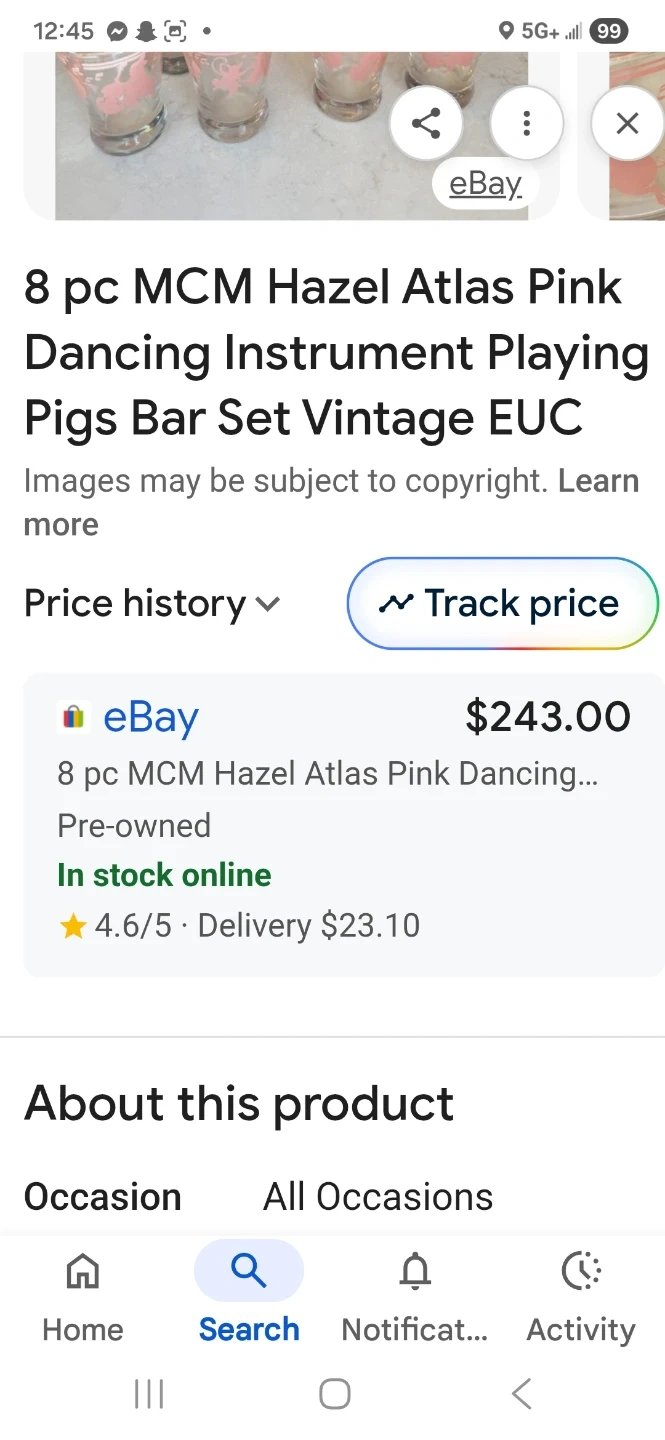This screenshot has height=1440, width=665.
Task: Tap the Android recent apps button
Action: pyautogui.click(x=149, y=1394)
